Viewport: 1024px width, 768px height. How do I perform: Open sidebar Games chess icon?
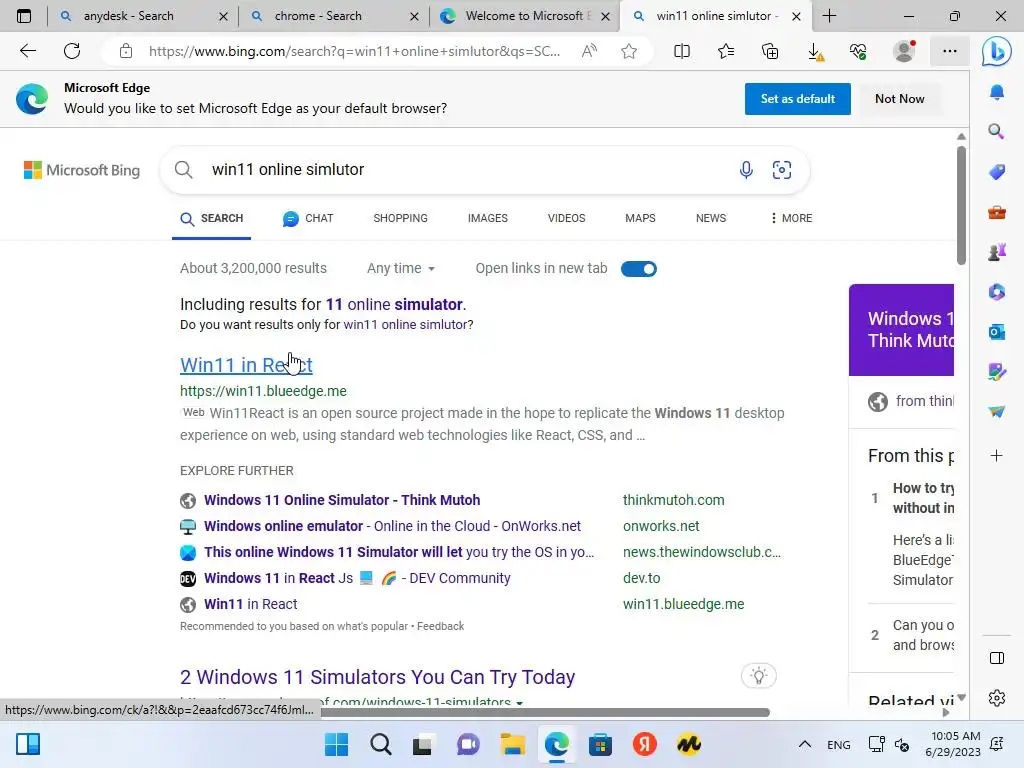click(x=997, y=252)
